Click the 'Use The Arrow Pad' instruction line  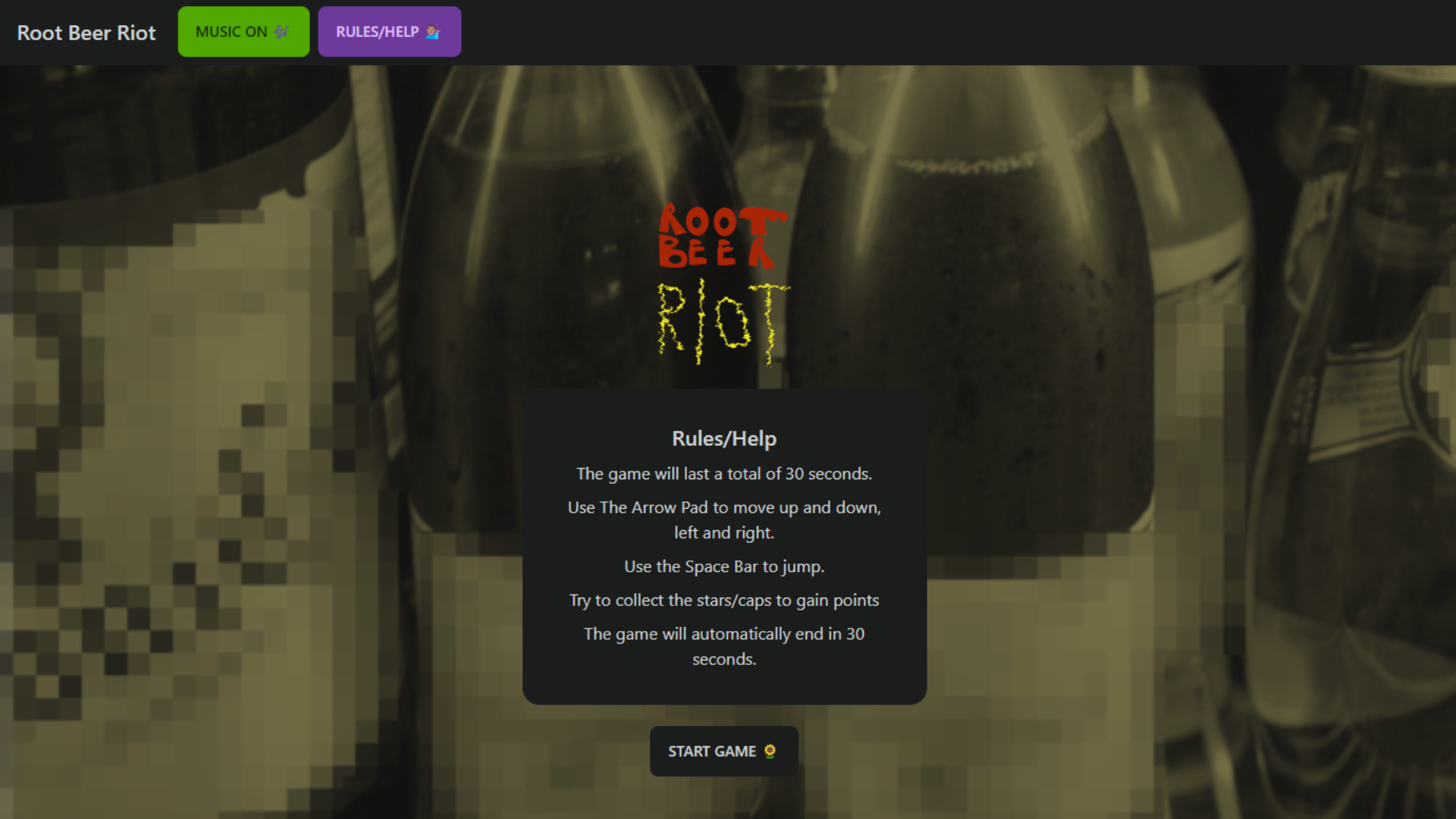tap(724, 507)
